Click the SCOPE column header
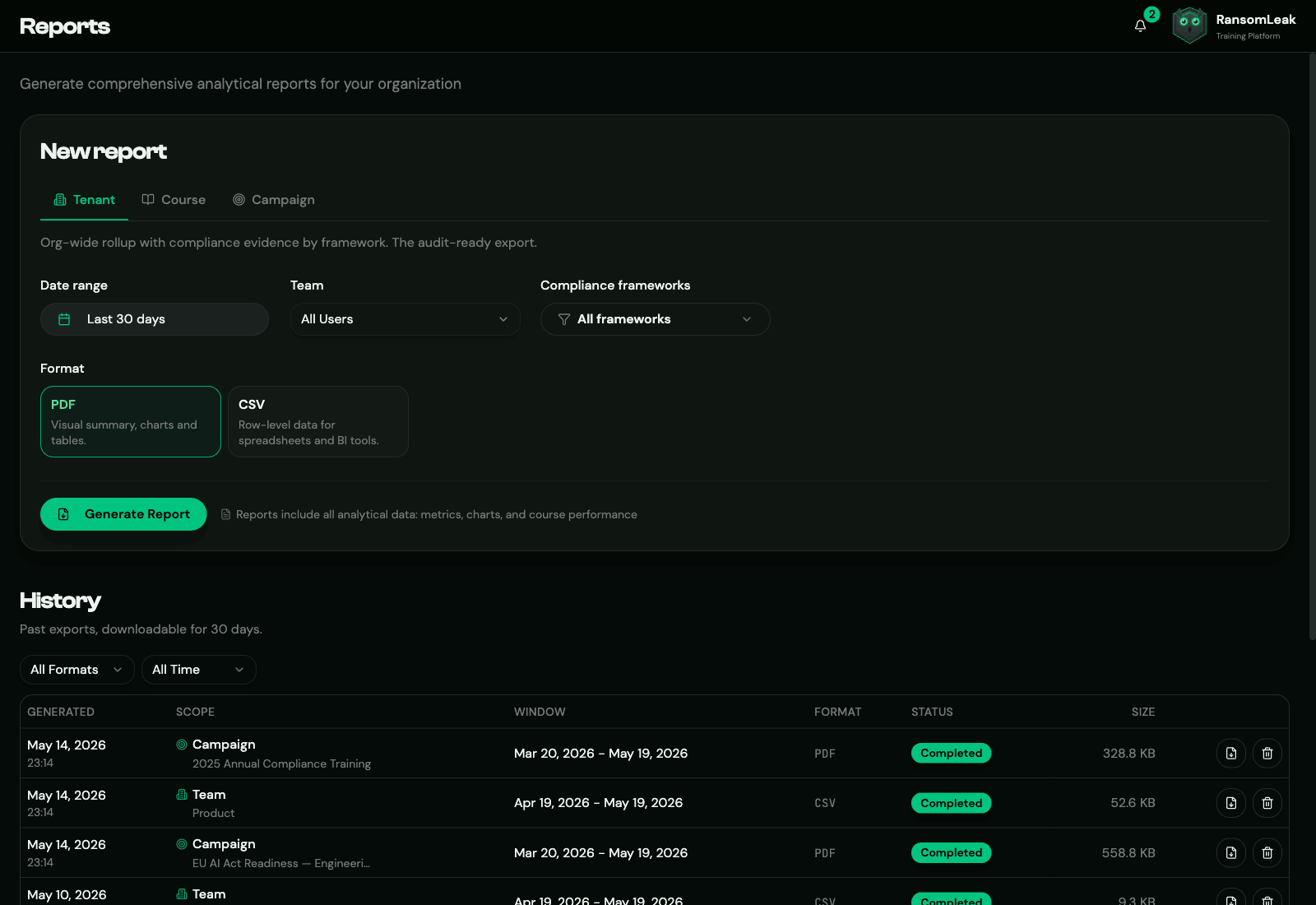The width and height of the screenshot is (1316, 905). tap(195, 712)
